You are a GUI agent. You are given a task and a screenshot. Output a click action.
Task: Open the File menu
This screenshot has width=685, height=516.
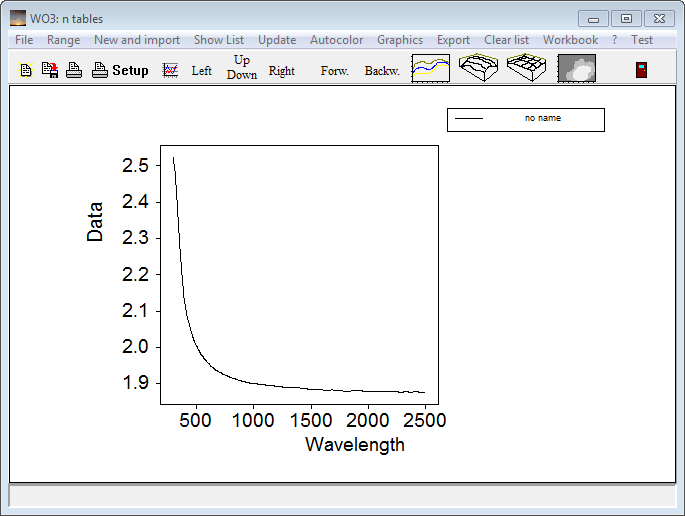(24, 40)
